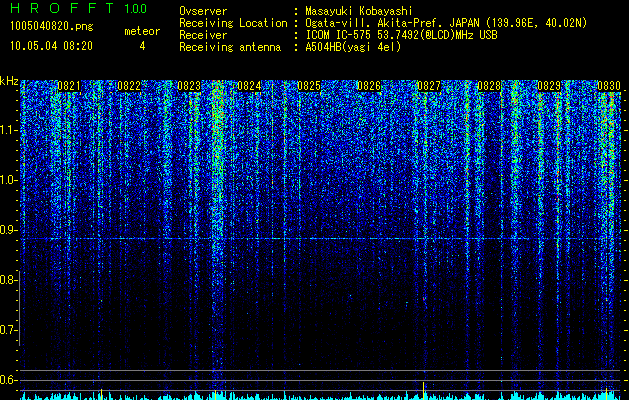This screenshot has width=629, height=400.
Task: Click the 0826 time marker label
Action: point(369,86)
